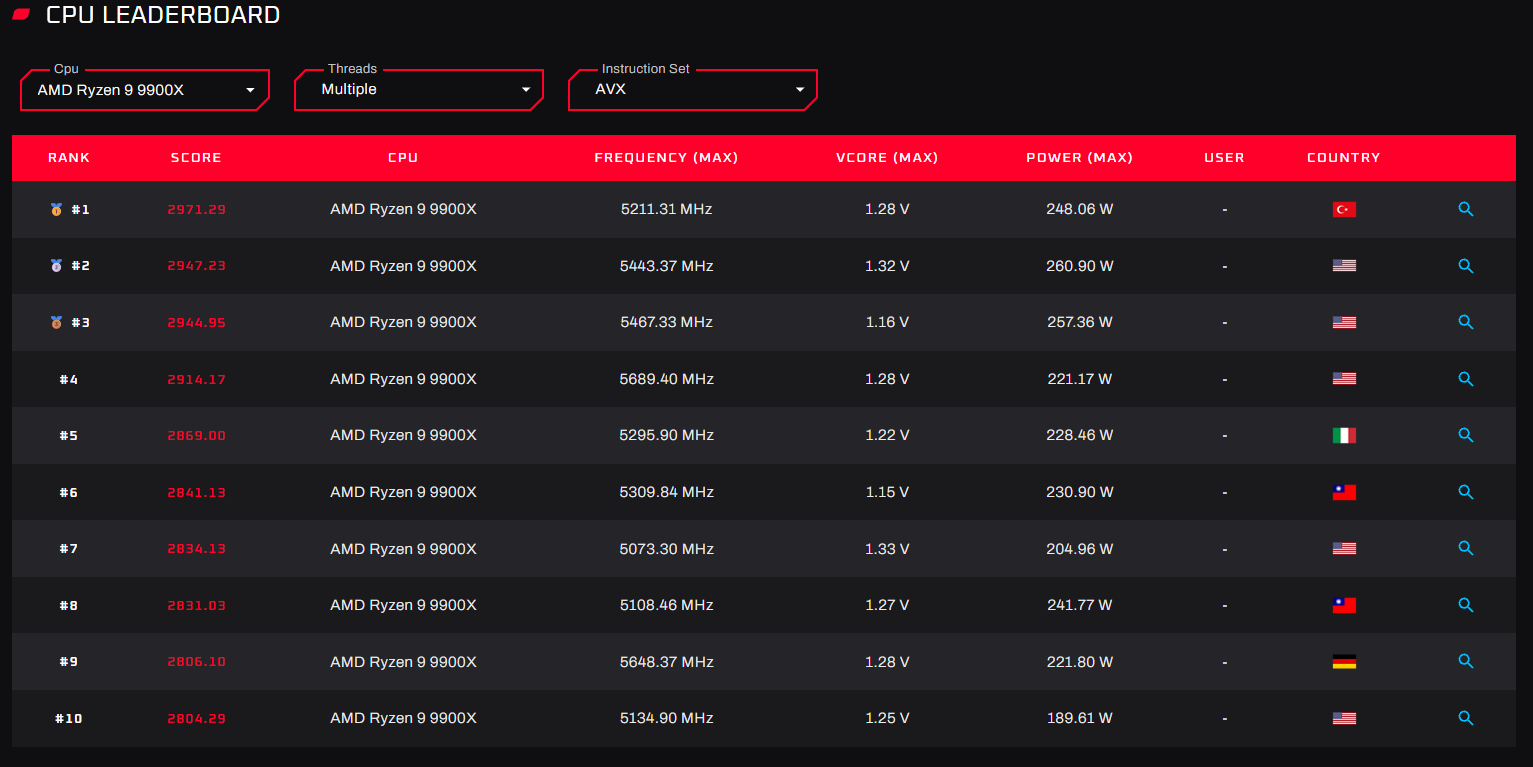Click the Turkey flag in rank #1 row

[x=1344, y=209]
